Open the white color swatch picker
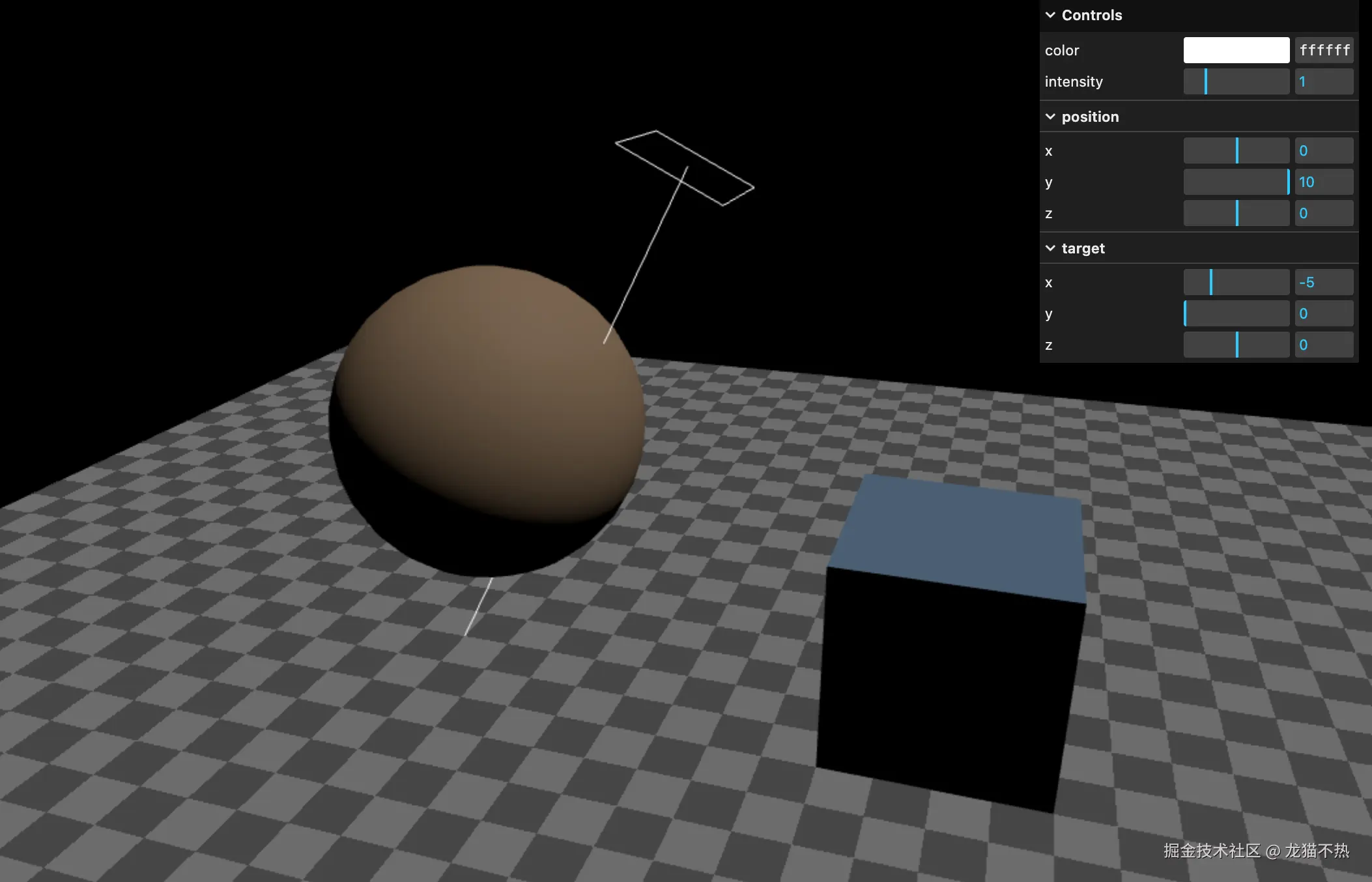The width and height of the screenshot is (1372, 882). [1236, 50]
